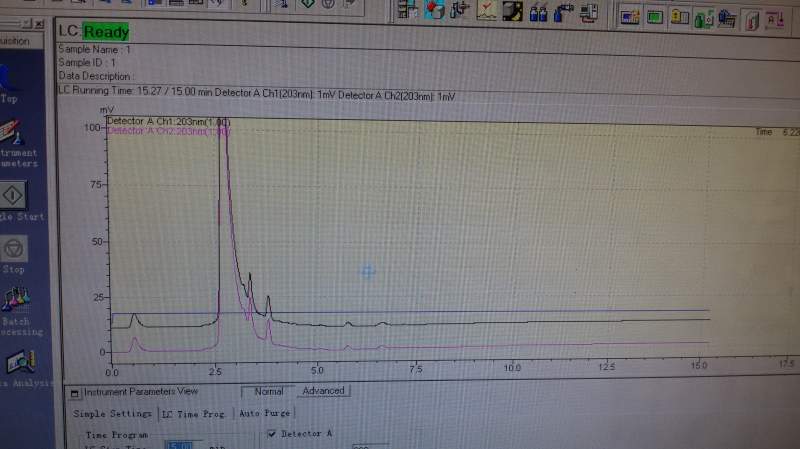Click the pink detector lamp icon at far right
800x449 pixels.
[x=775, y=21]
